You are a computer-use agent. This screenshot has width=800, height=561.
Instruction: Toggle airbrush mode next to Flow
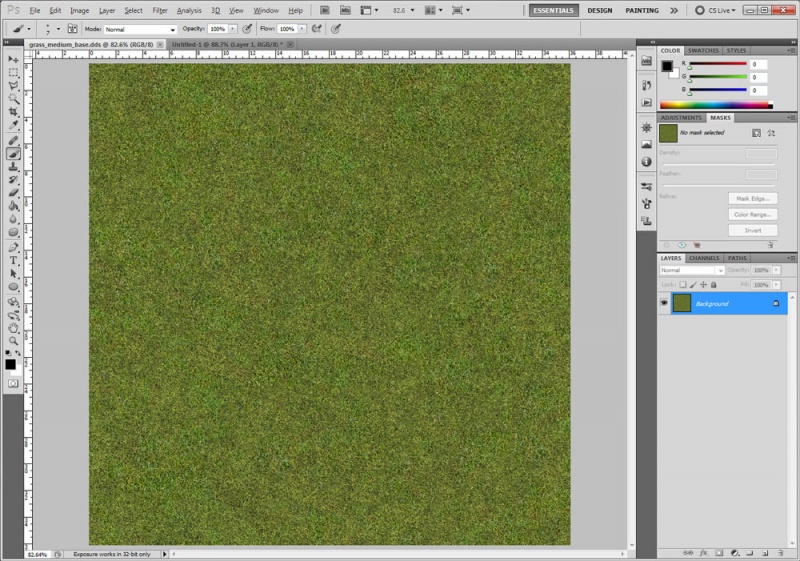point(316,29)
